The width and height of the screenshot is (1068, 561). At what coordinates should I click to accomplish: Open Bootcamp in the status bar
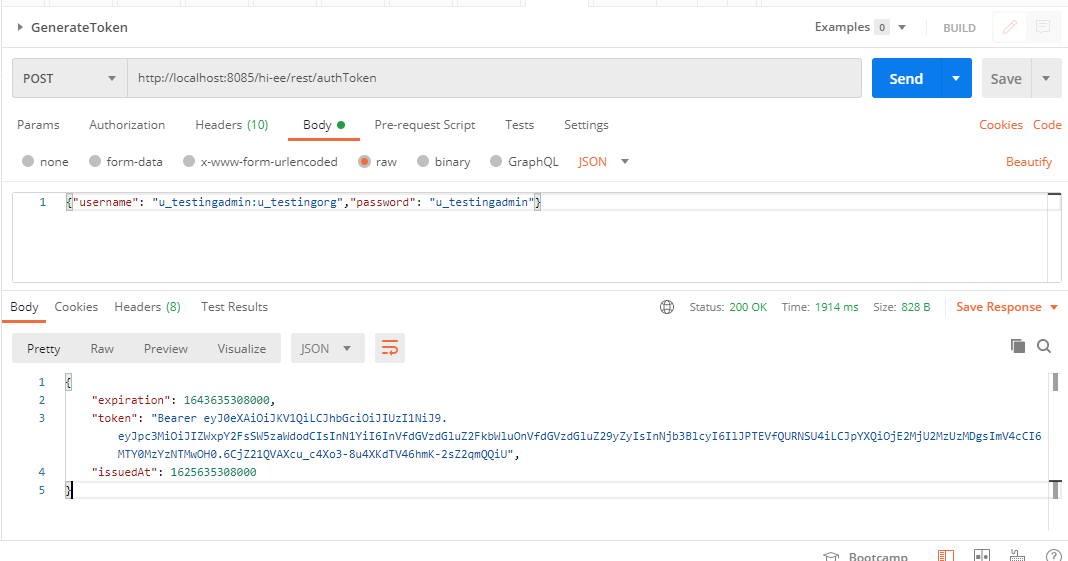pos(866,556)
